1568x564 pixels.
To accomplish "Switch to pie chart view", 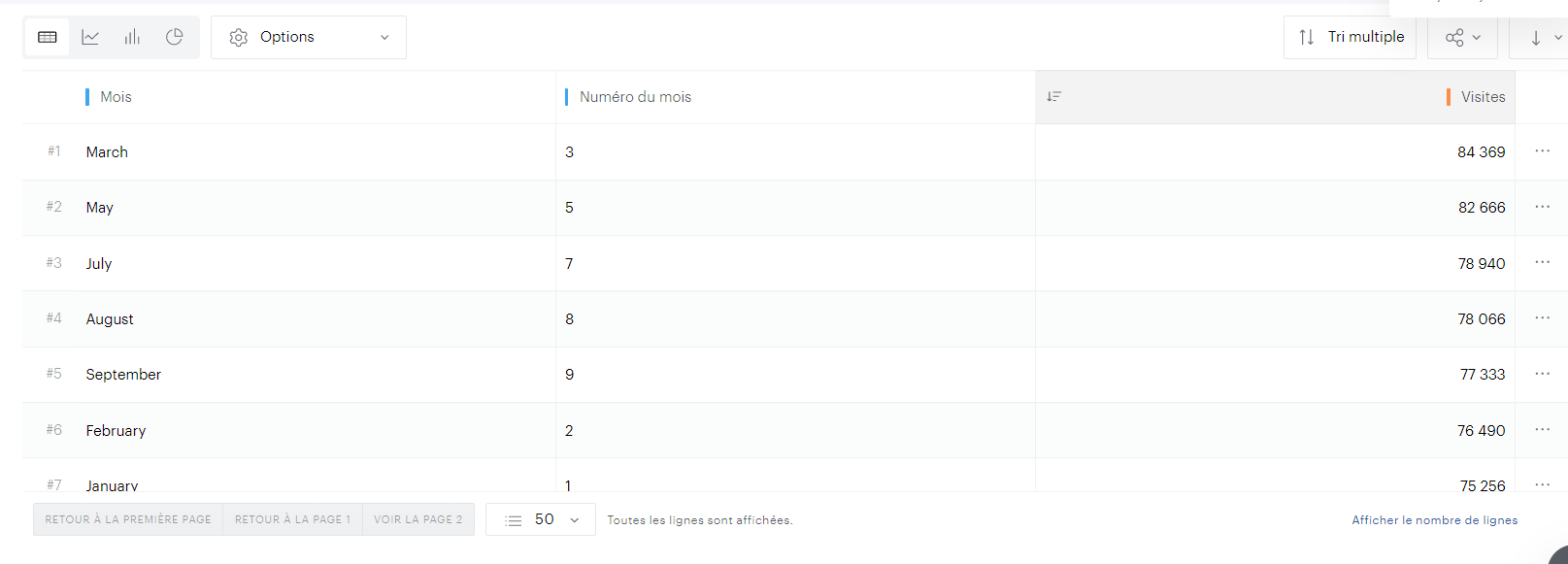I will click(175, 37).
